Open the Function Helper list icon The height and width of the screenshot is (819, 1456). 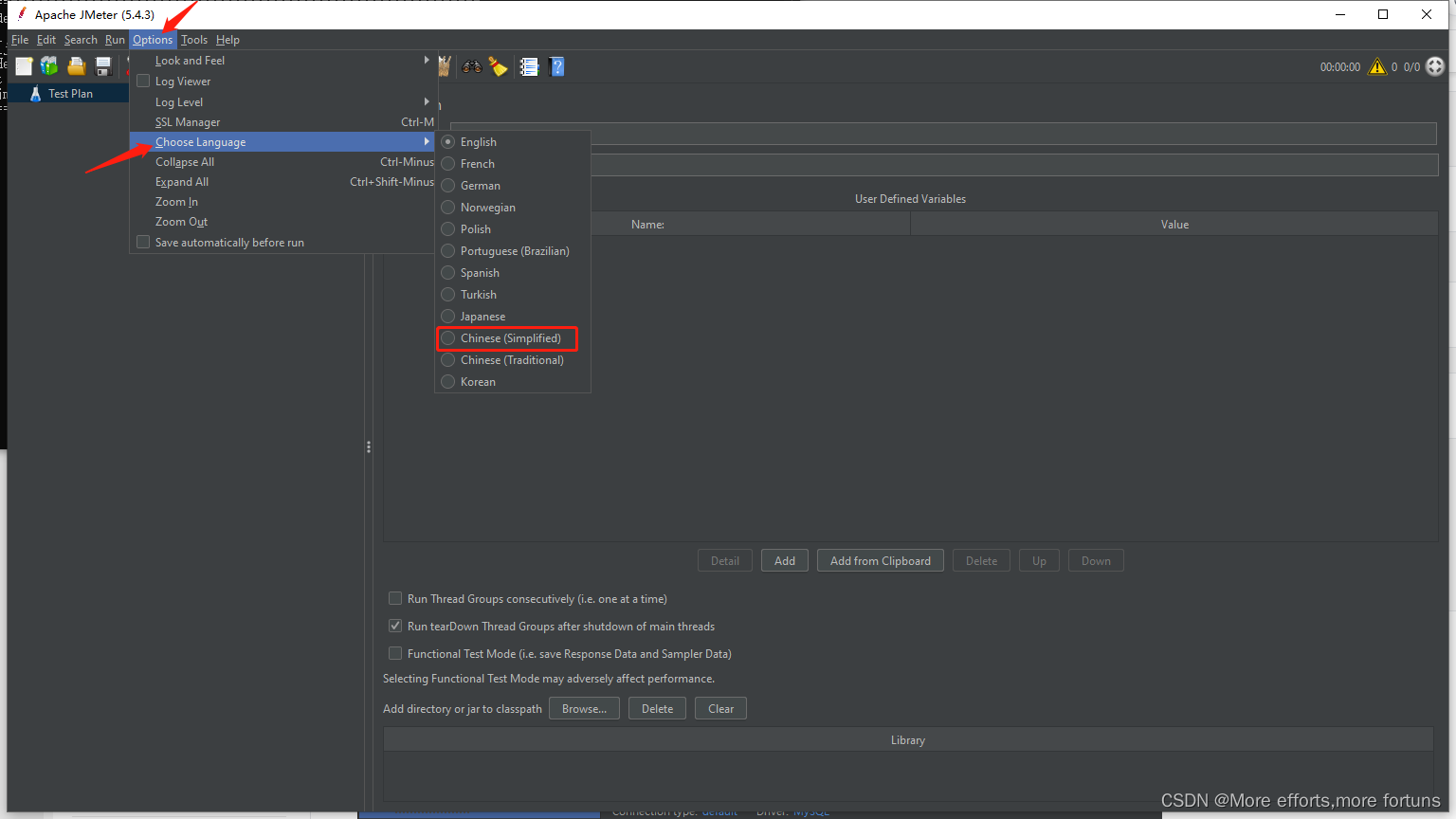point(530,66)
